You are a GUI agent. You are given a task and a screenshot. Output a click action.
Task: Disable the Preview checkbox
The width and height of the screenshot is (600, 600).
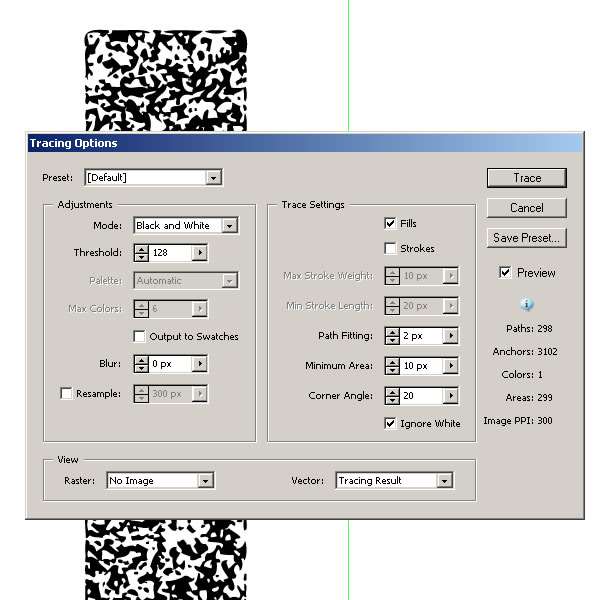coord(505,272)
